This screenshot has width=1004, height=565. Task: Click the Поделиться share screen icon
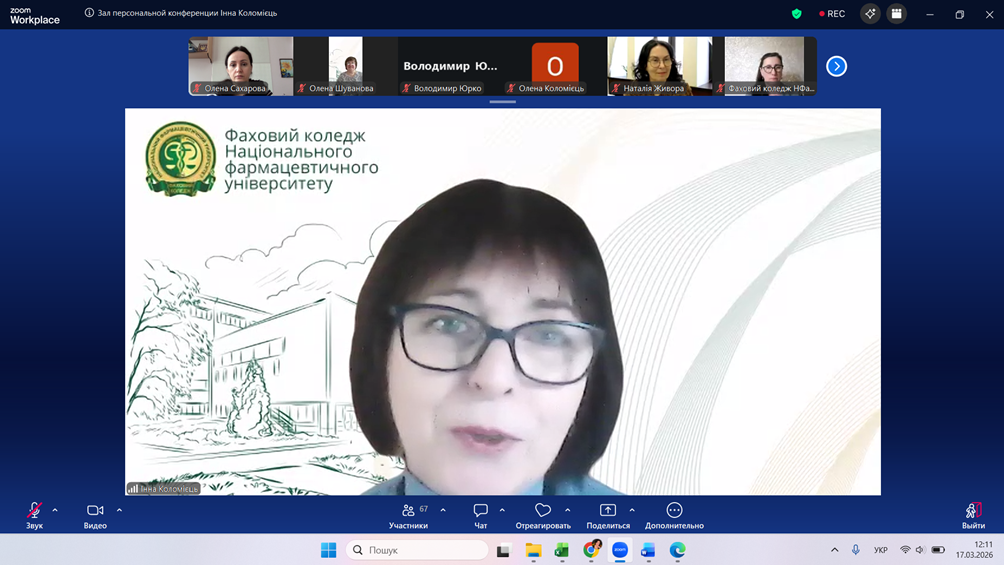[607, 511]
